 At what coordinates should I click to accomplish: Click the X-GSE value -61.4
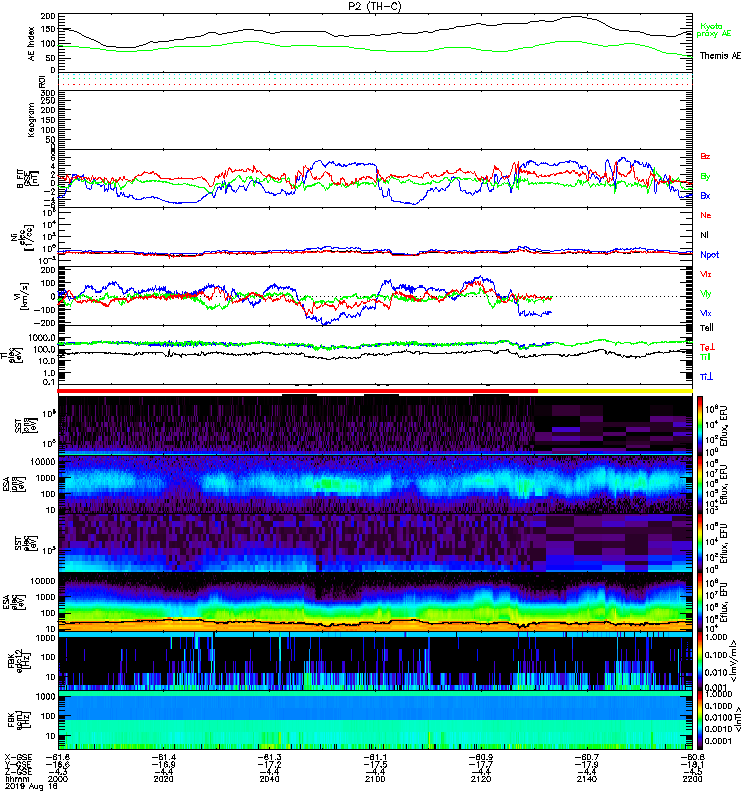(163, 757)
